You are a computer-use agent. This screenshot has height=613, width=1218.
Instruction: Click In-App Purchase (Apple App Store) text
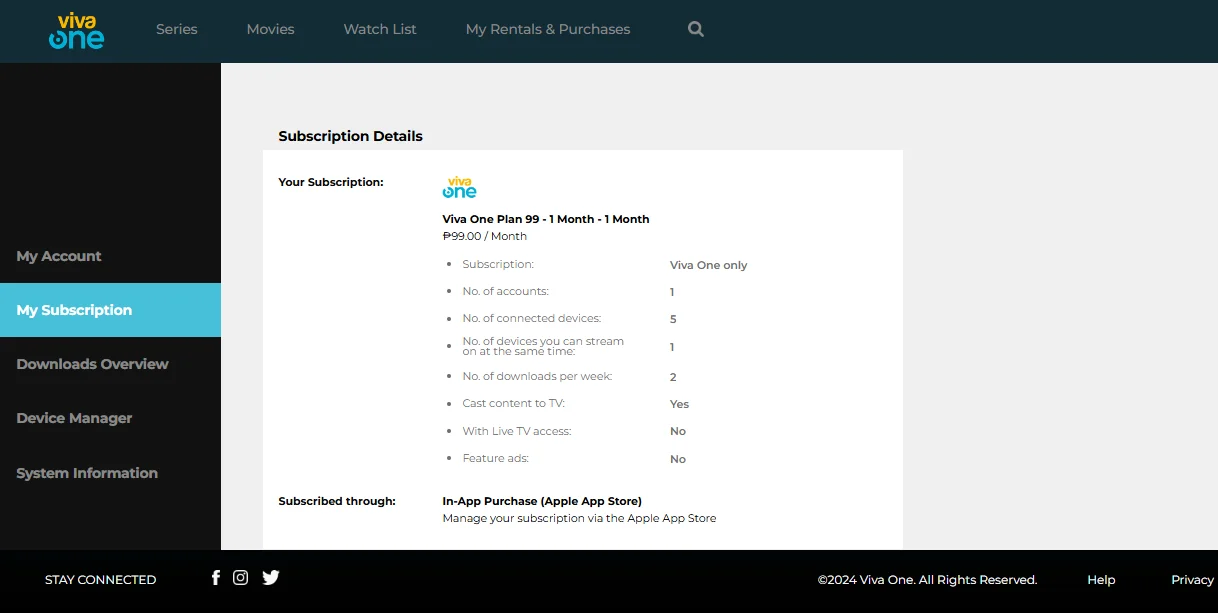click(x=542, y=501)
